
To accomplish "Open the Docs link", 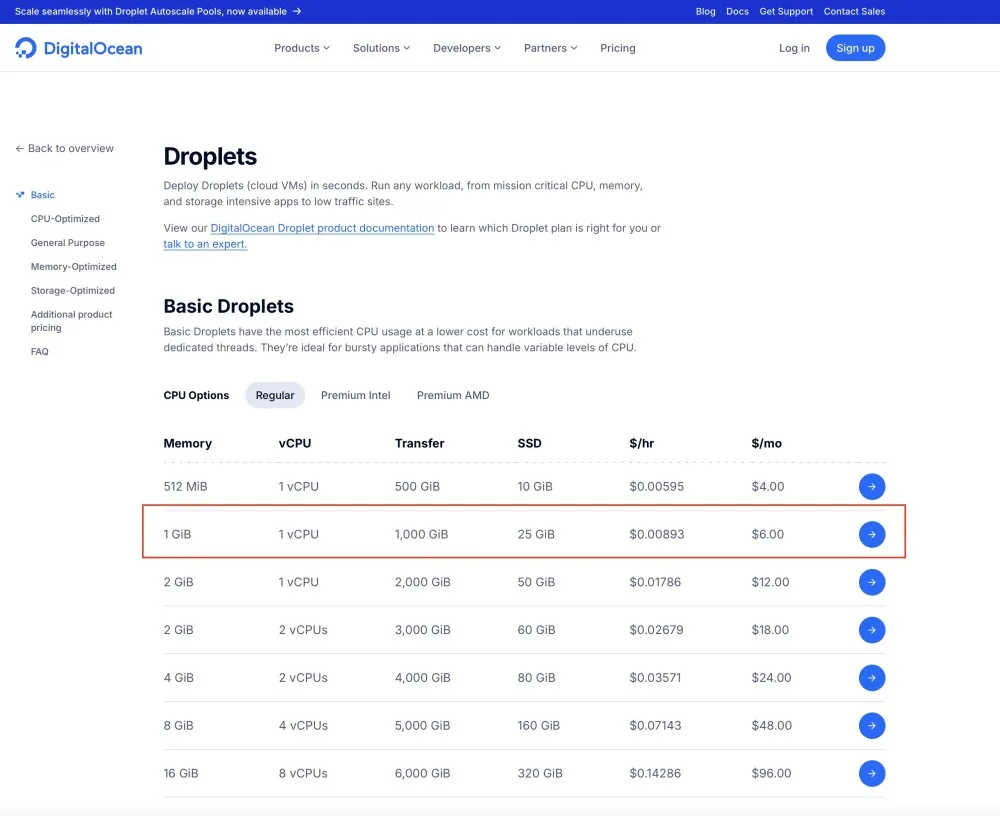I will click(x=737, y=11).
